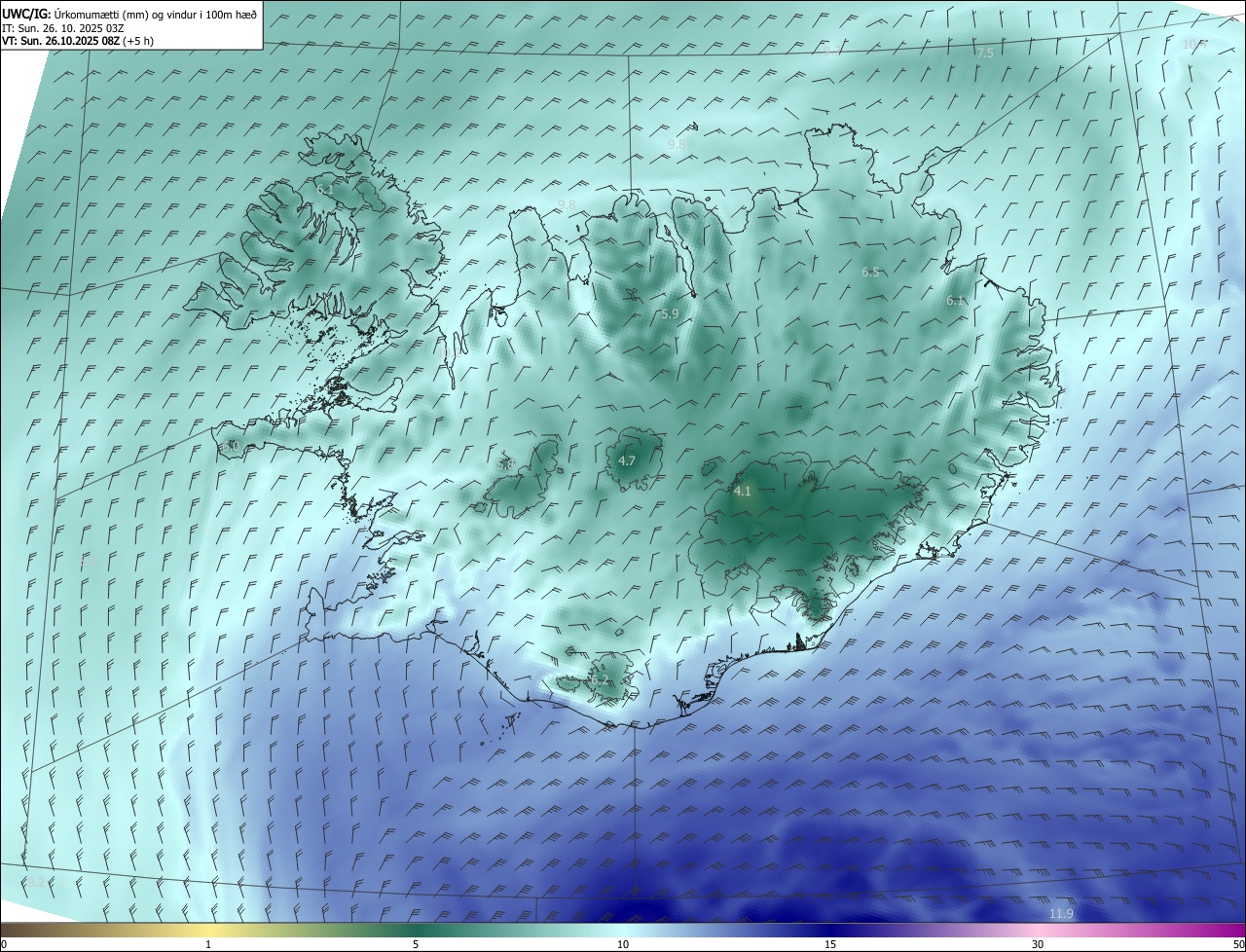Click the 5.9 value label in the north
Screen dimensions: 1246x952
click(x=670, y=313)
